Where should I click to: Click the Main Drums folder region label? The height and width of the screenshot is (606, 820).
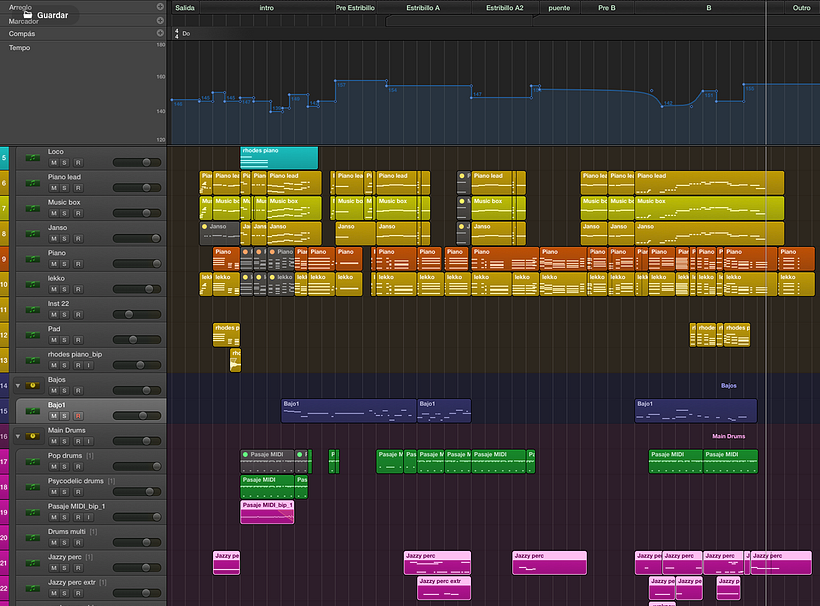coord(728,436)
